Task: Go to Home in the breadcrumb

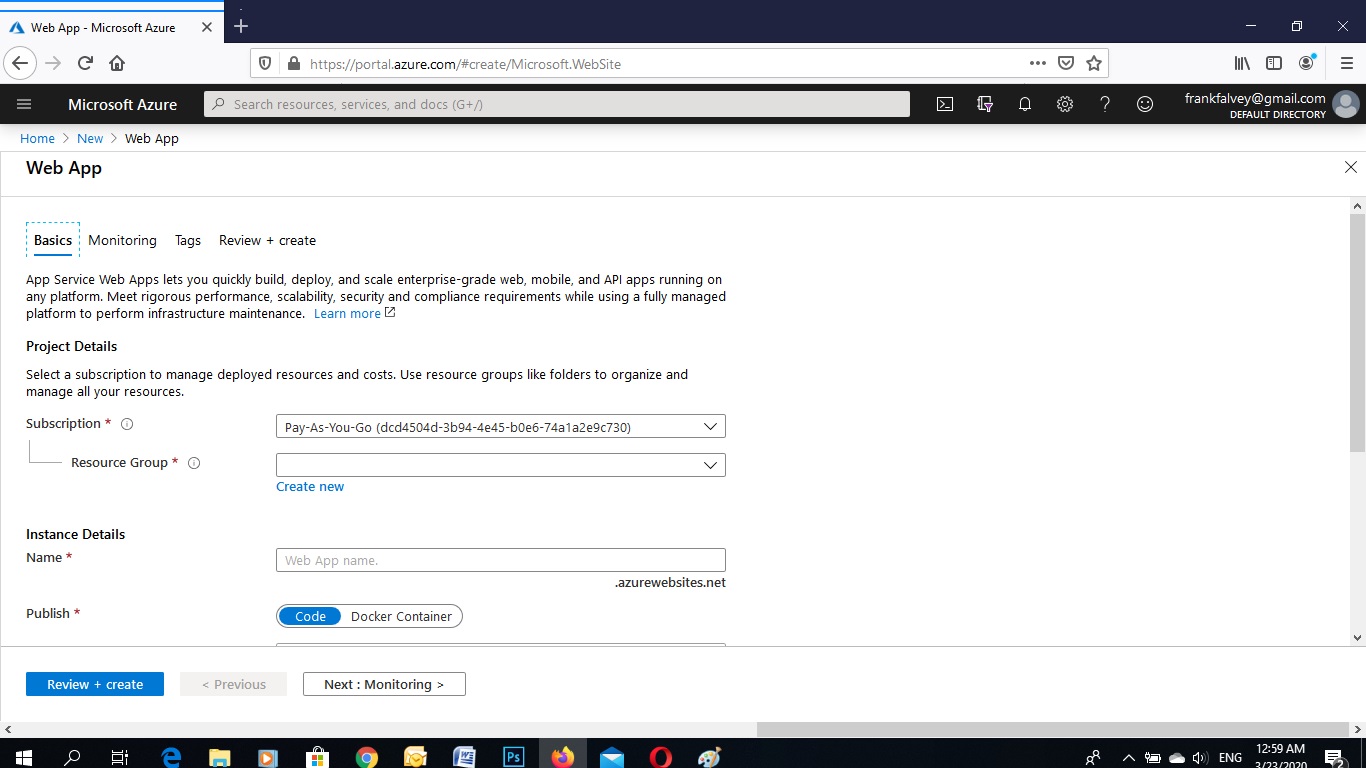Action: pos(38,138)
